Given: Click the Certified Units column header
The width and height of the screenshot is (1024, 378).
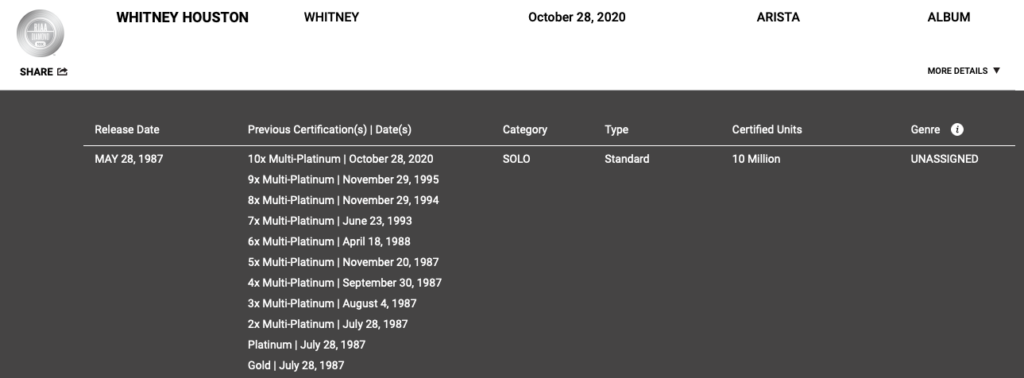Looking at the screenshot, I should click(767, 129).
